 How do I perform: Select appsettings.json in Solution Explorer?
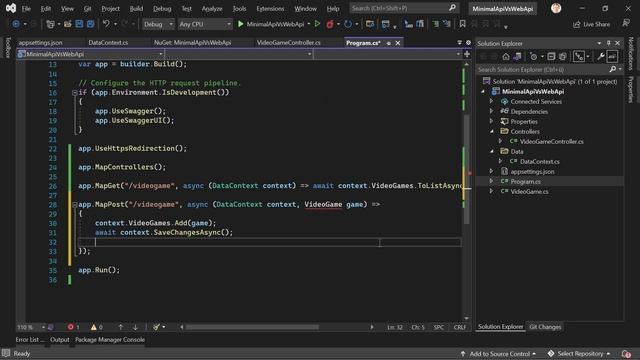coord(532,171)
